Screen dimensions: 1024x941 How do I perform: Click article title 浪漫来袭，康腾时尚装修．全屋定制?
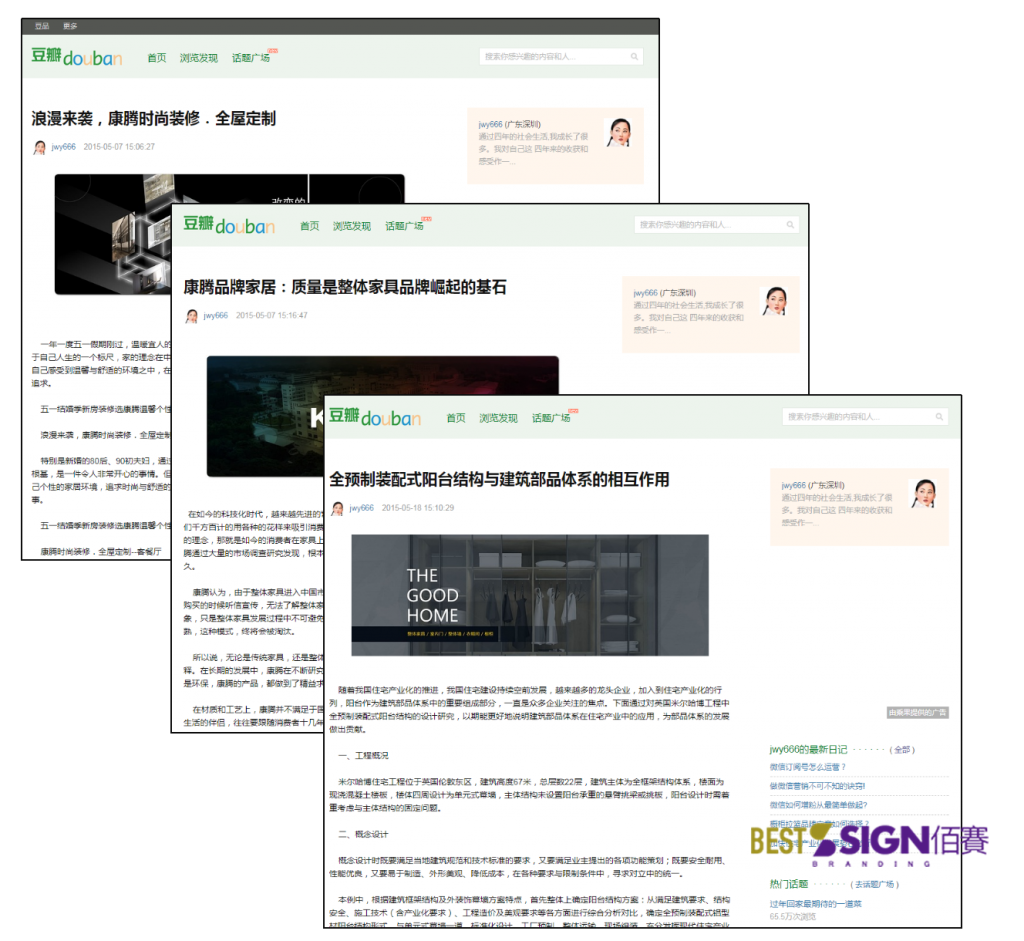pyautogui.click(x=153, y=119)
